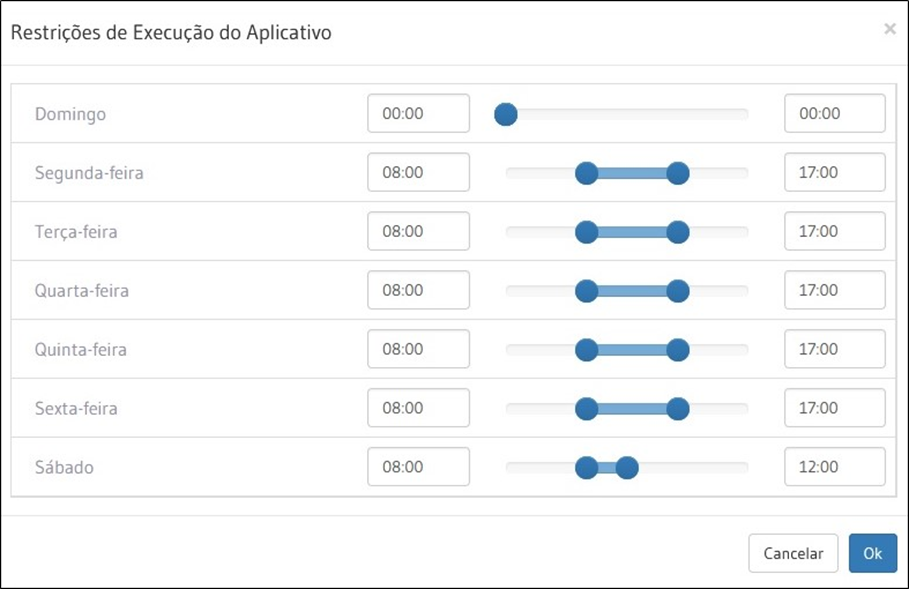This screenshot has width=909, height=589.
Task: Click Terça-feira end time 17:00 field
Action: click(835, 232)
